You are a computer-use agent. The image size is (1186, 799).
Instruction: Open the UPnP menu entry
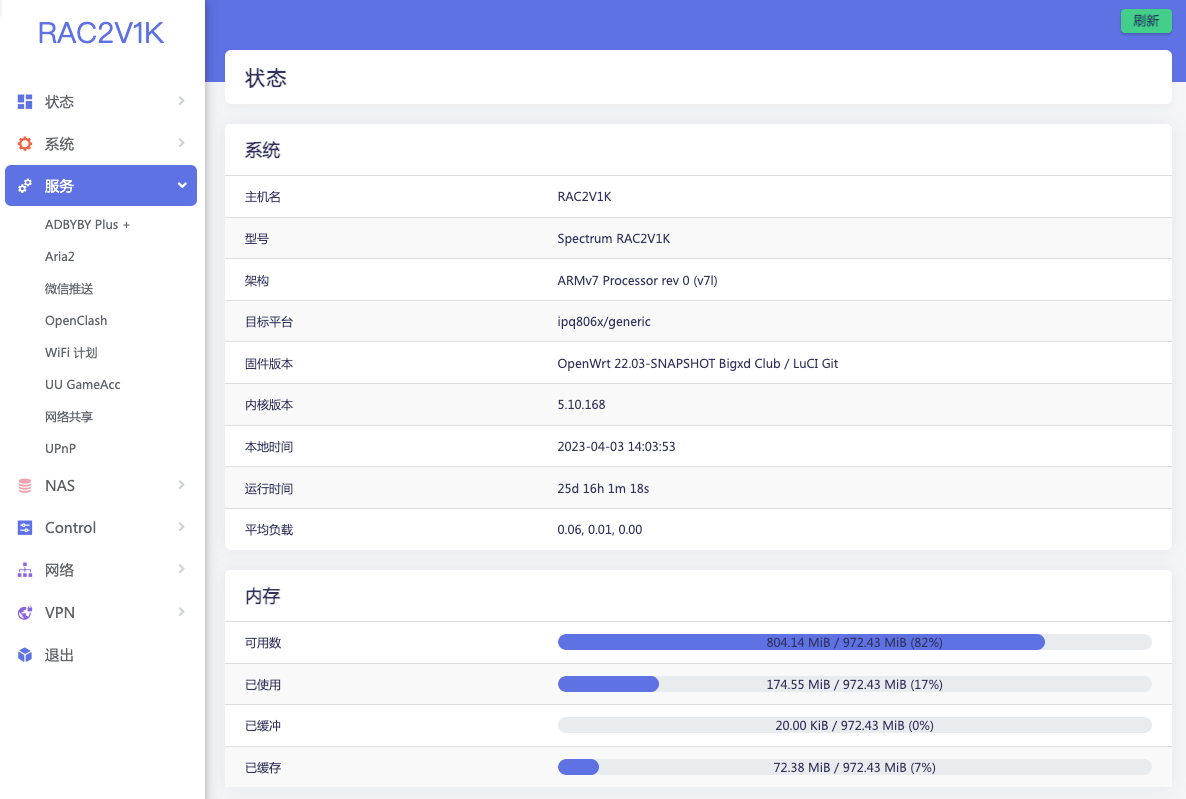click(x=58, y=448)
